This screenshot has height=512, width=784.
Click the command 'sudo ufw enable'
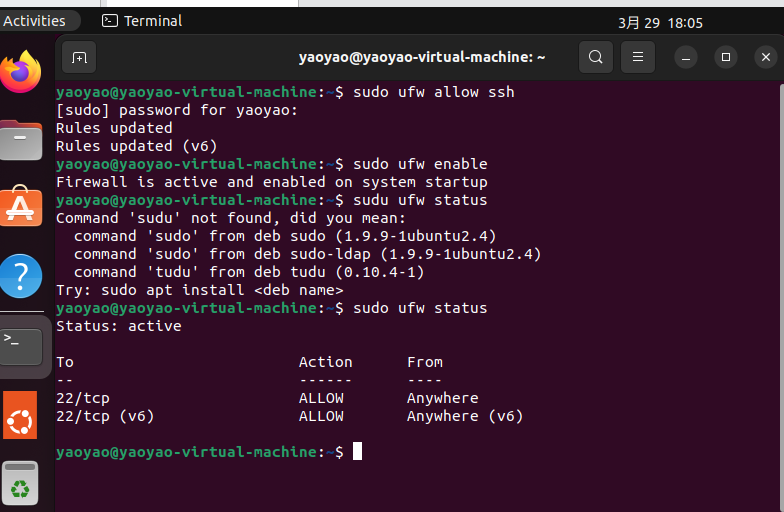click(x=420, y=164)
